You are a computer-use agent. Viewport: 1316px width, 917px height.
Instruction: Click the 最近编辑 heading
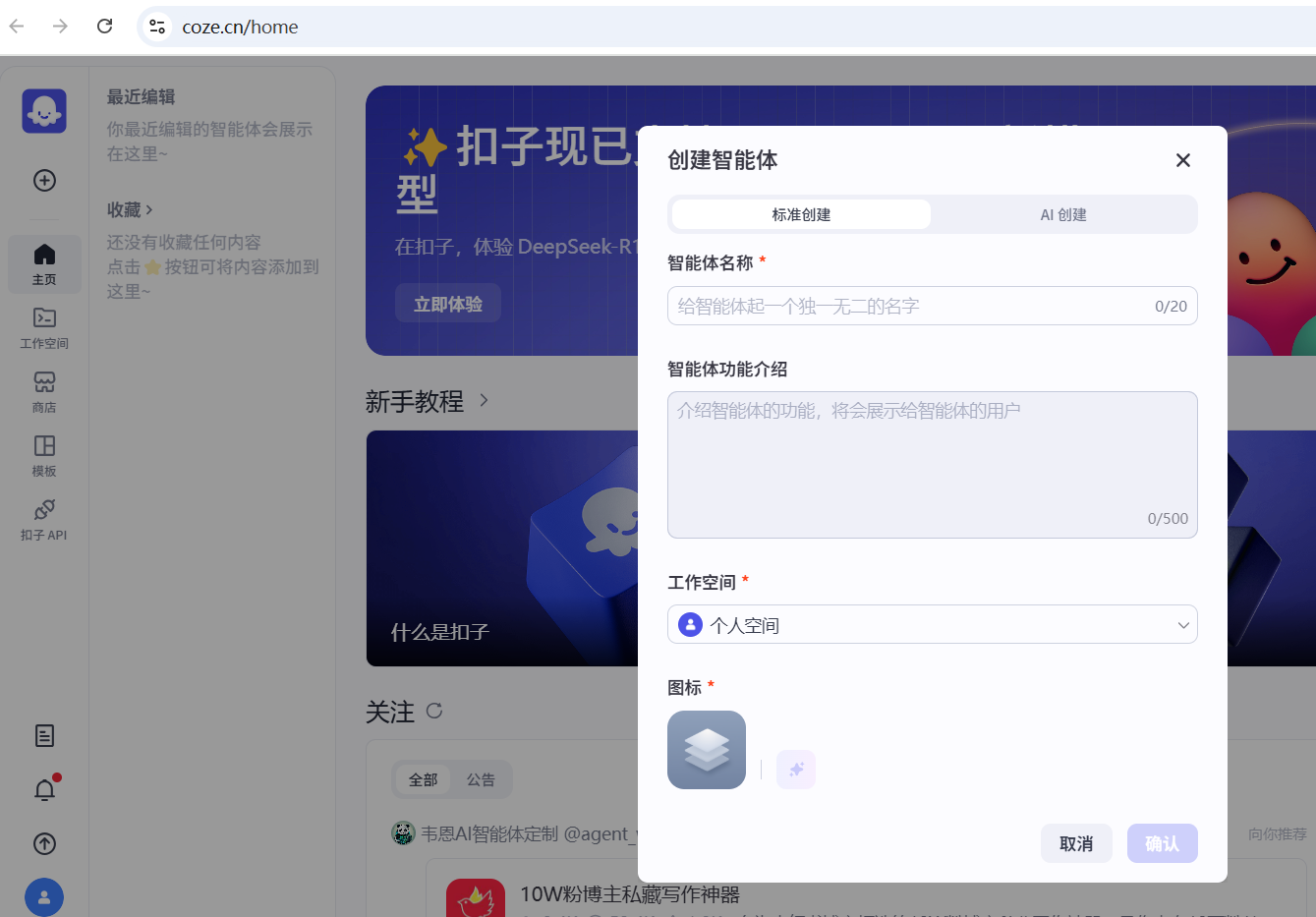point(141,96)
